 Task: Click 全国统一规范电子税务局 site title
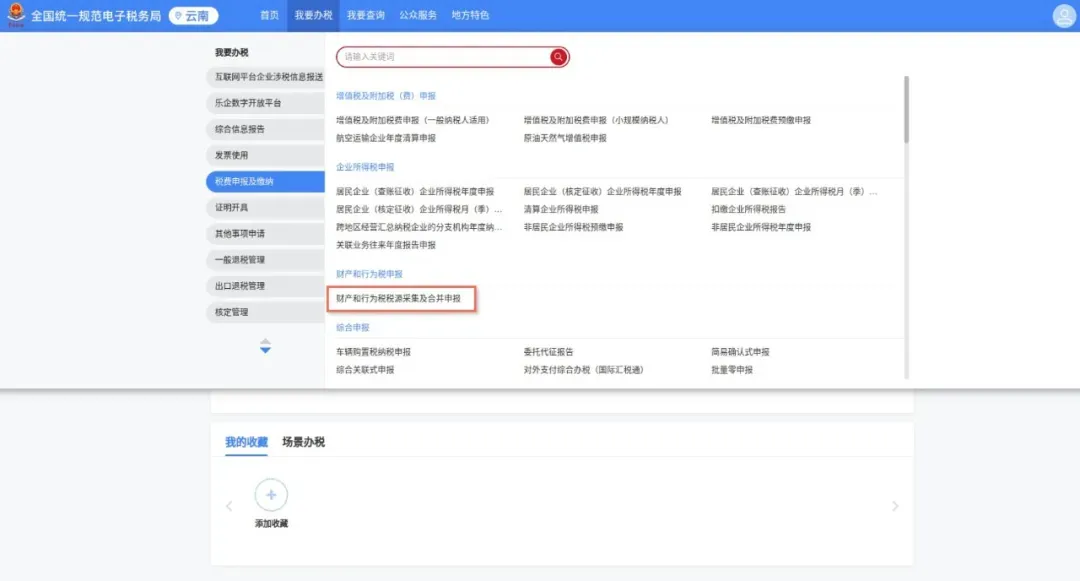(96, 16)
